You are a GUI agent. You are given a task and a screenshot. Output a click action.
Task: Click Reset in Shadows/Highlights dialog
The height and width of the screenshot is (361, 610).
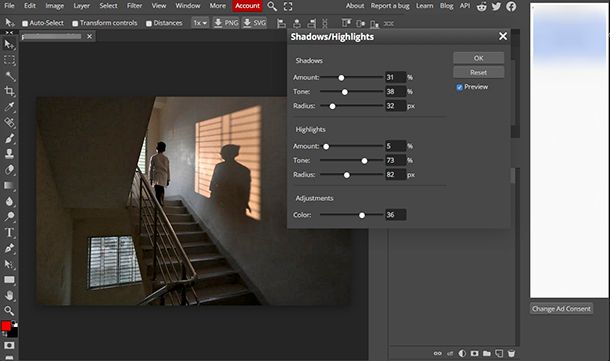479,72
